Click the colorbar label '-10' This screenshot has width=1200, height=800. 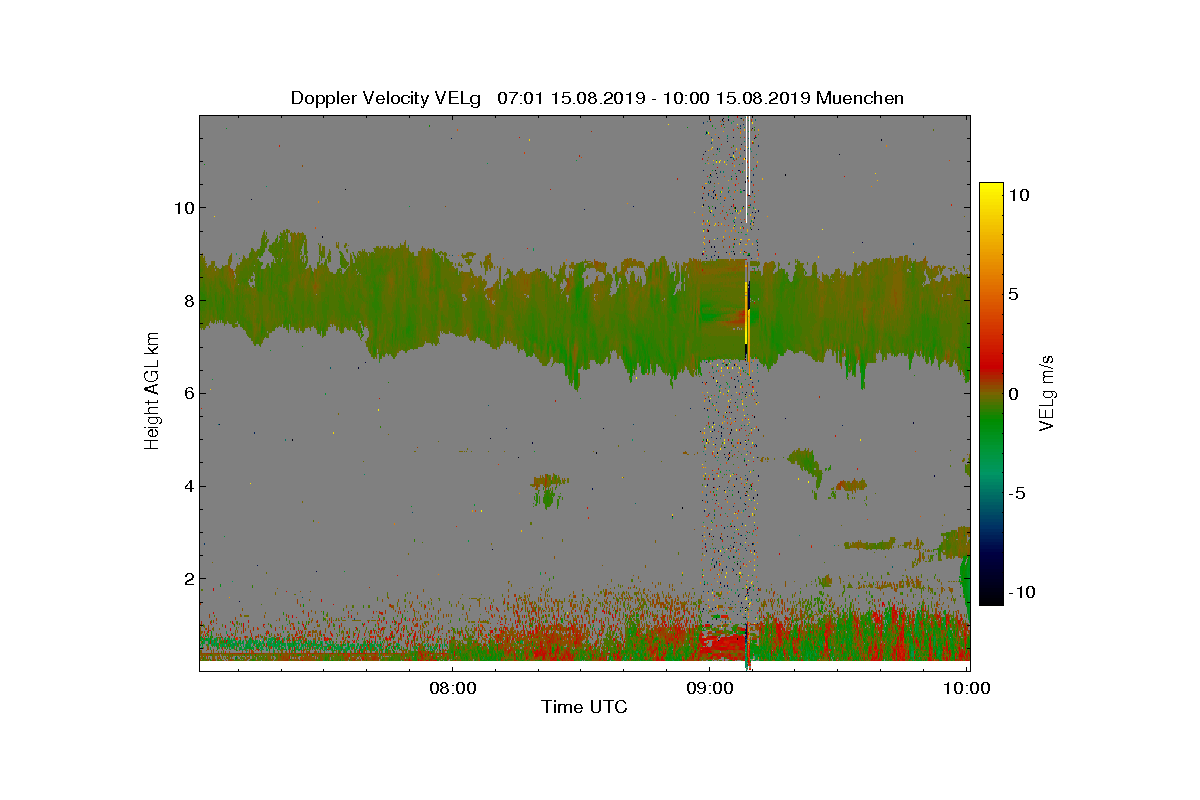[x=1020, y=592]
